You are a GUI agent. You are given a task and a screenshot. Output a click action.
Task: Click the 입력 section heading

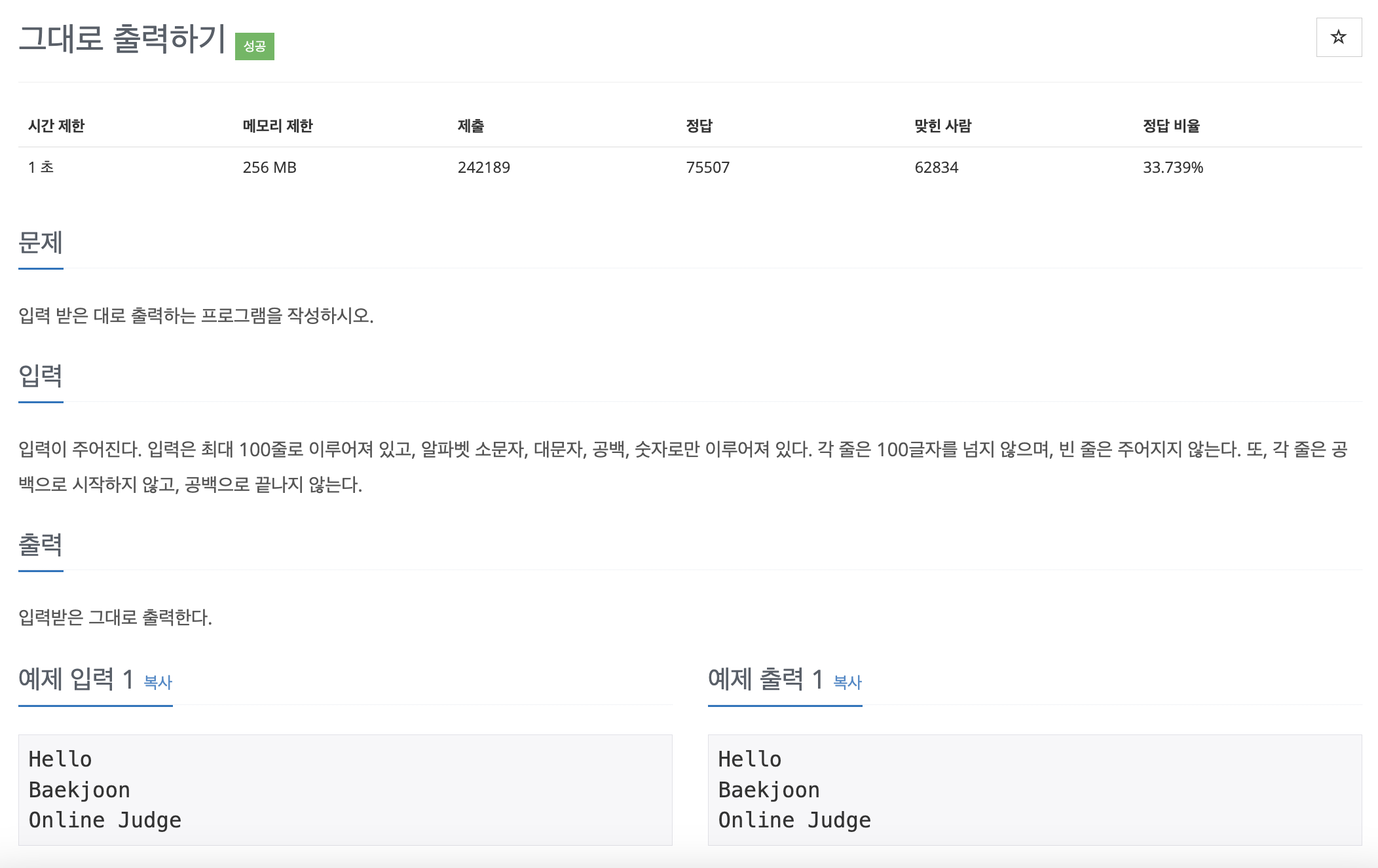tap(41, 376)
